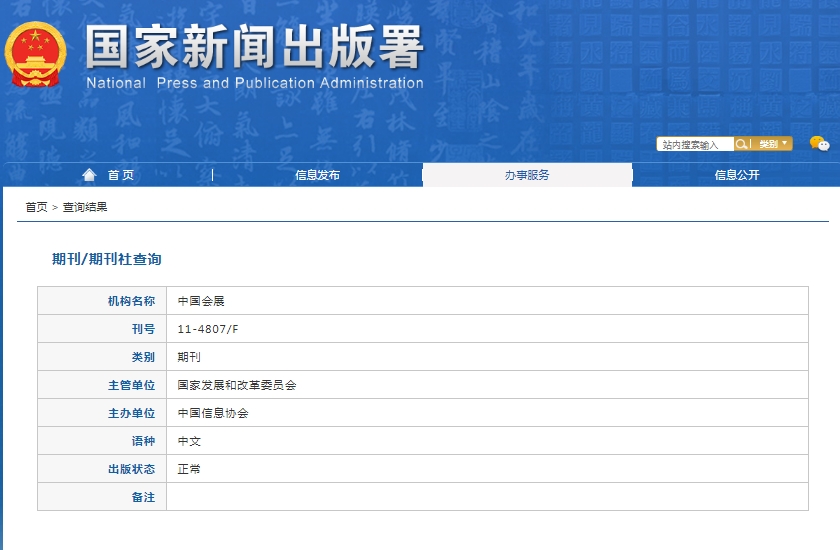Click the 中国信息协会 sponsor cell

(x=213, y=413)
